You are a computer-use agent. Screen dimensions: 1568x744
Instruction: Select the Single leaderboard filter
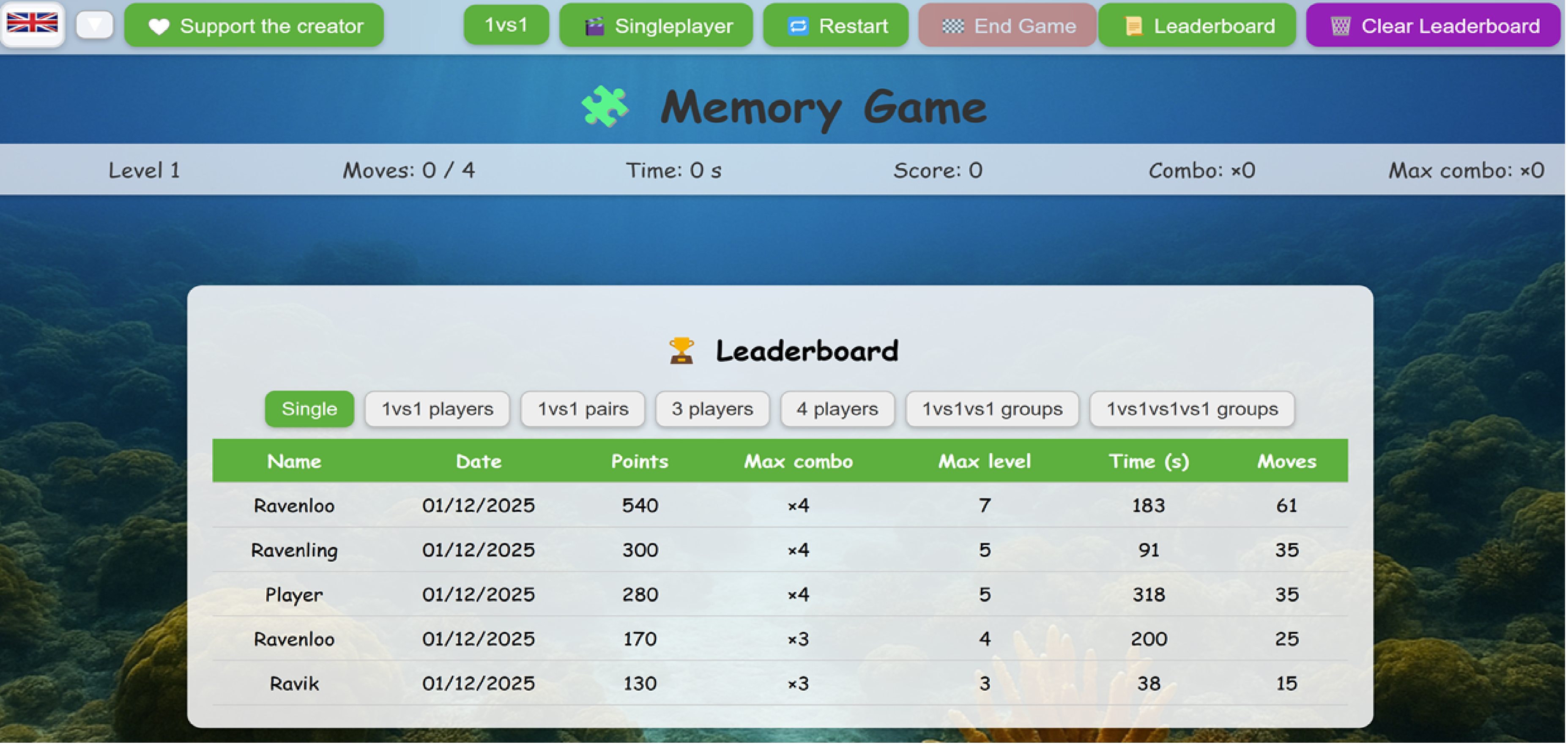click(309, 409)
